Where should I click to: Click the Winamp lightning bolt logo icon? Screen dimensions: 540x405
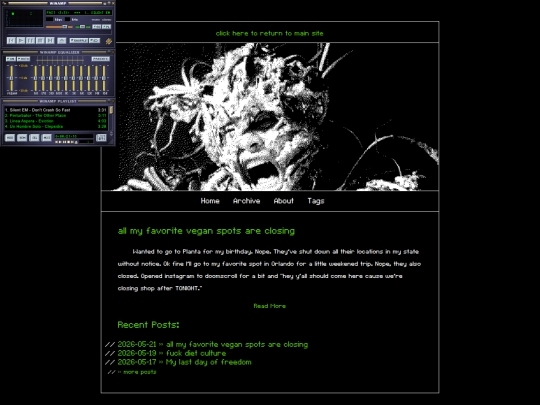(x=109, y=41)
